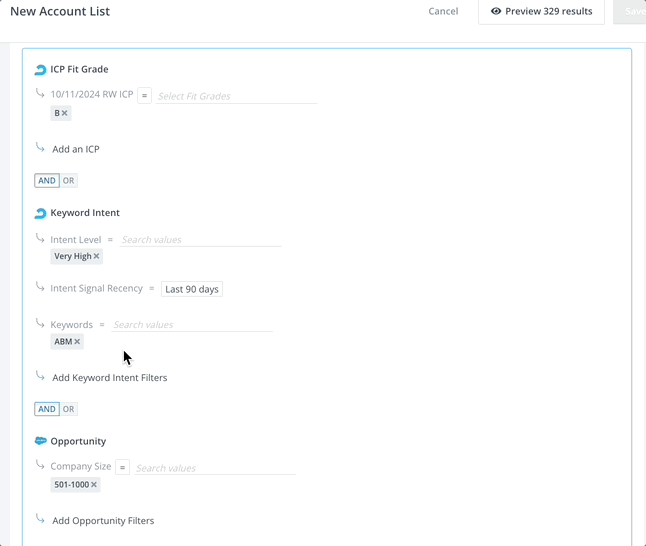Open the Last 90 days recency dropdown

[191, 289]
